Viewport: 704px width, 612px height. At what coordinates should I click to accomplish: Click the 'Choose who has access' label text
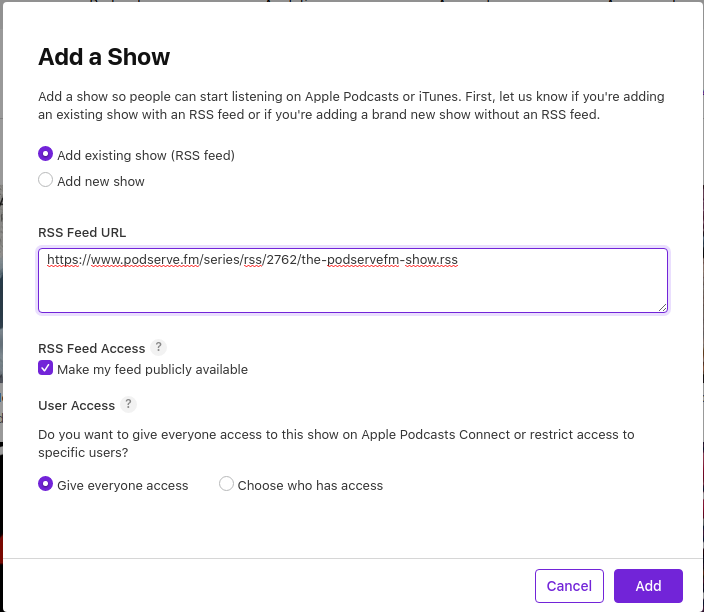click(310, 485)
